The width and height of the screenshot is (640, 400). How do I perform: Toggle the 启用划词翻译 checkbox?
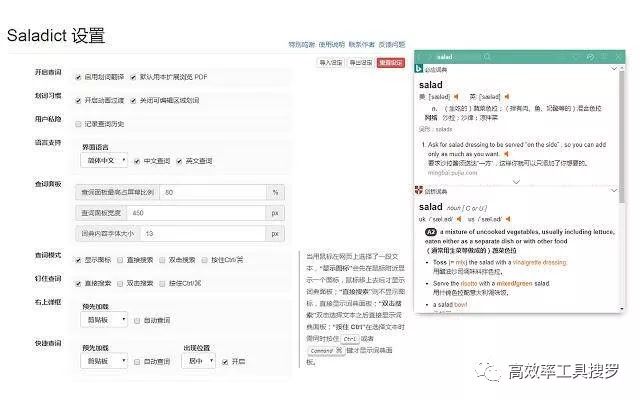78,77
